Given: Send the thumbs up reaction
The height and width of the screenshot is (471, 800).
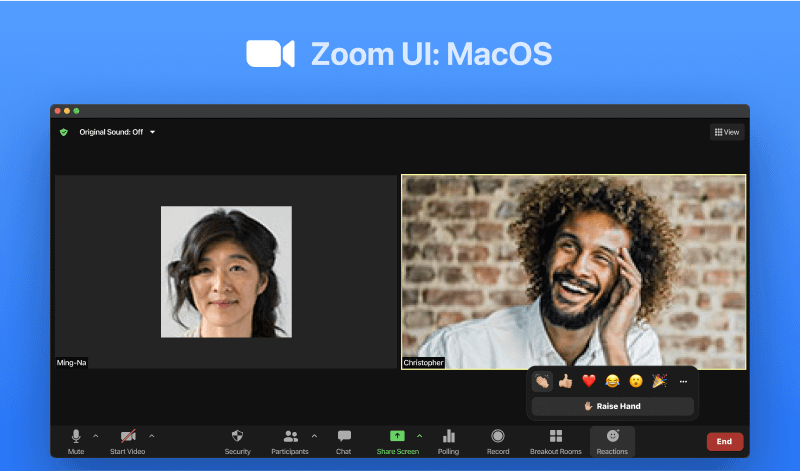Looking at the screenshot, I should pyautogui.click(x=565, y=381).
